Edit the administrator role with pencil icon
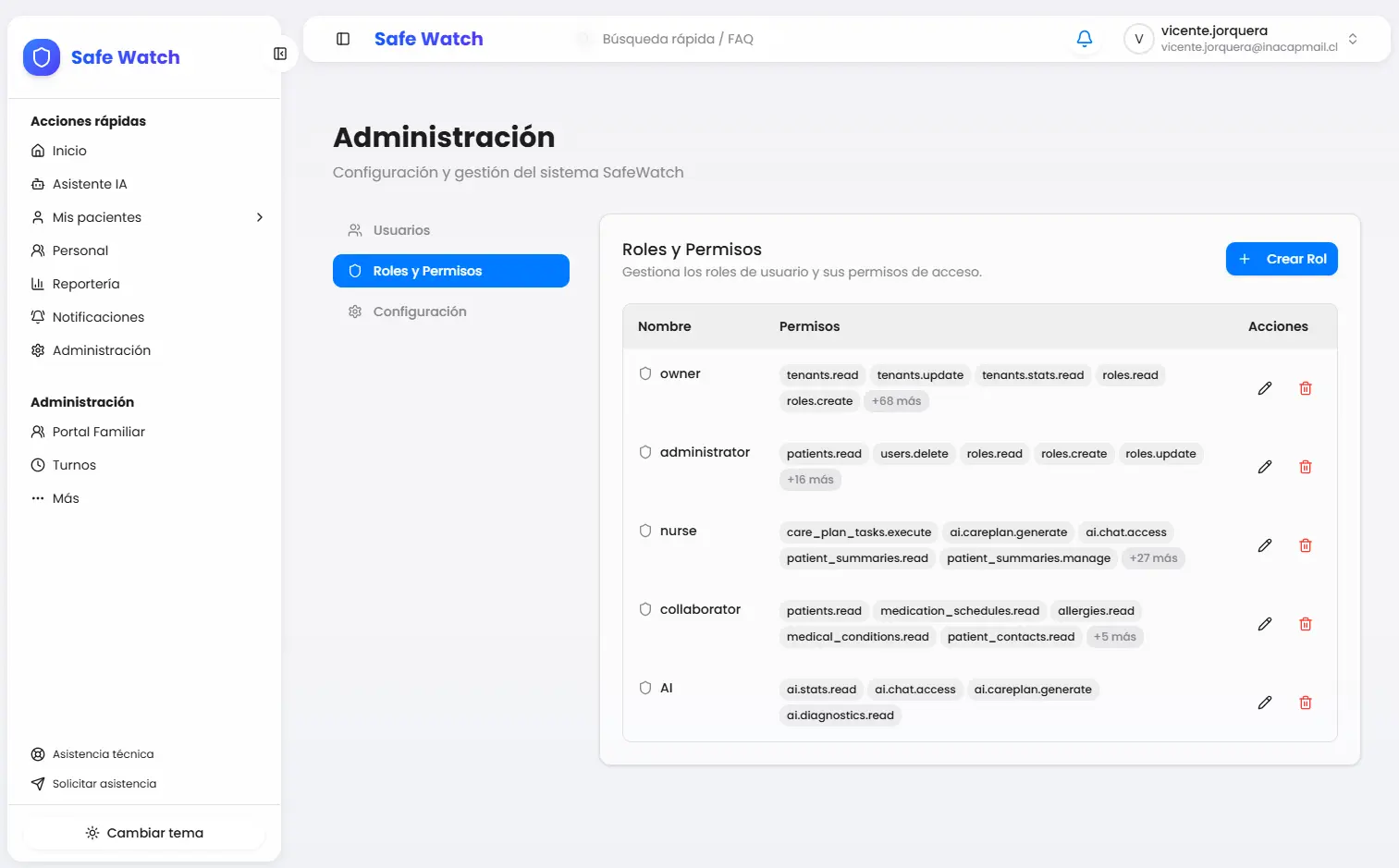 (1264, 467)
